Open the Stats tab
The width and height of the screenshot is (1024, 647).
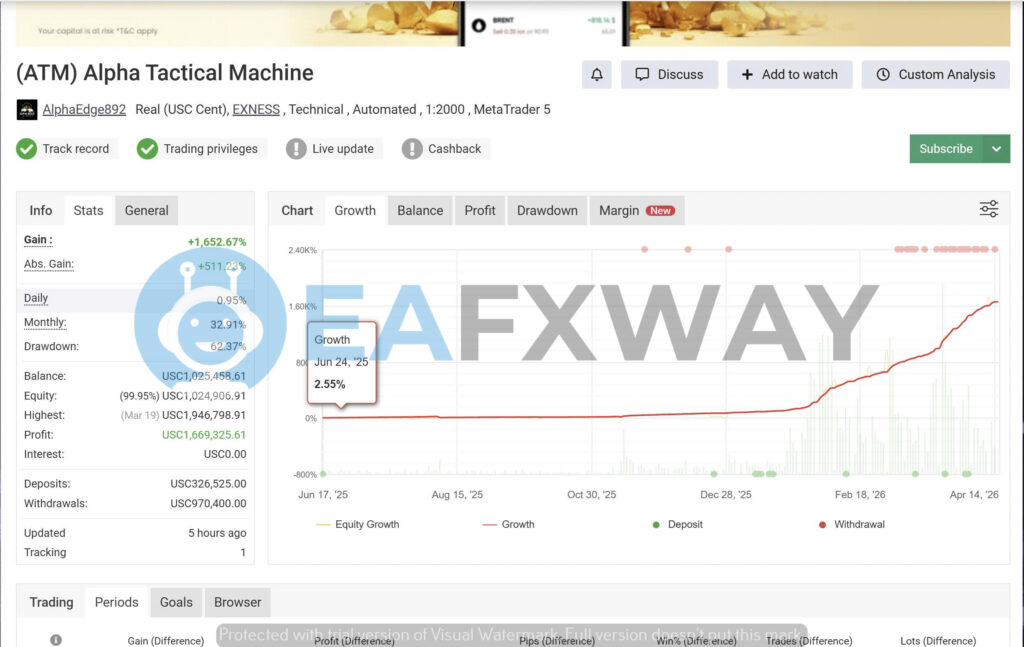pos(88,210)
